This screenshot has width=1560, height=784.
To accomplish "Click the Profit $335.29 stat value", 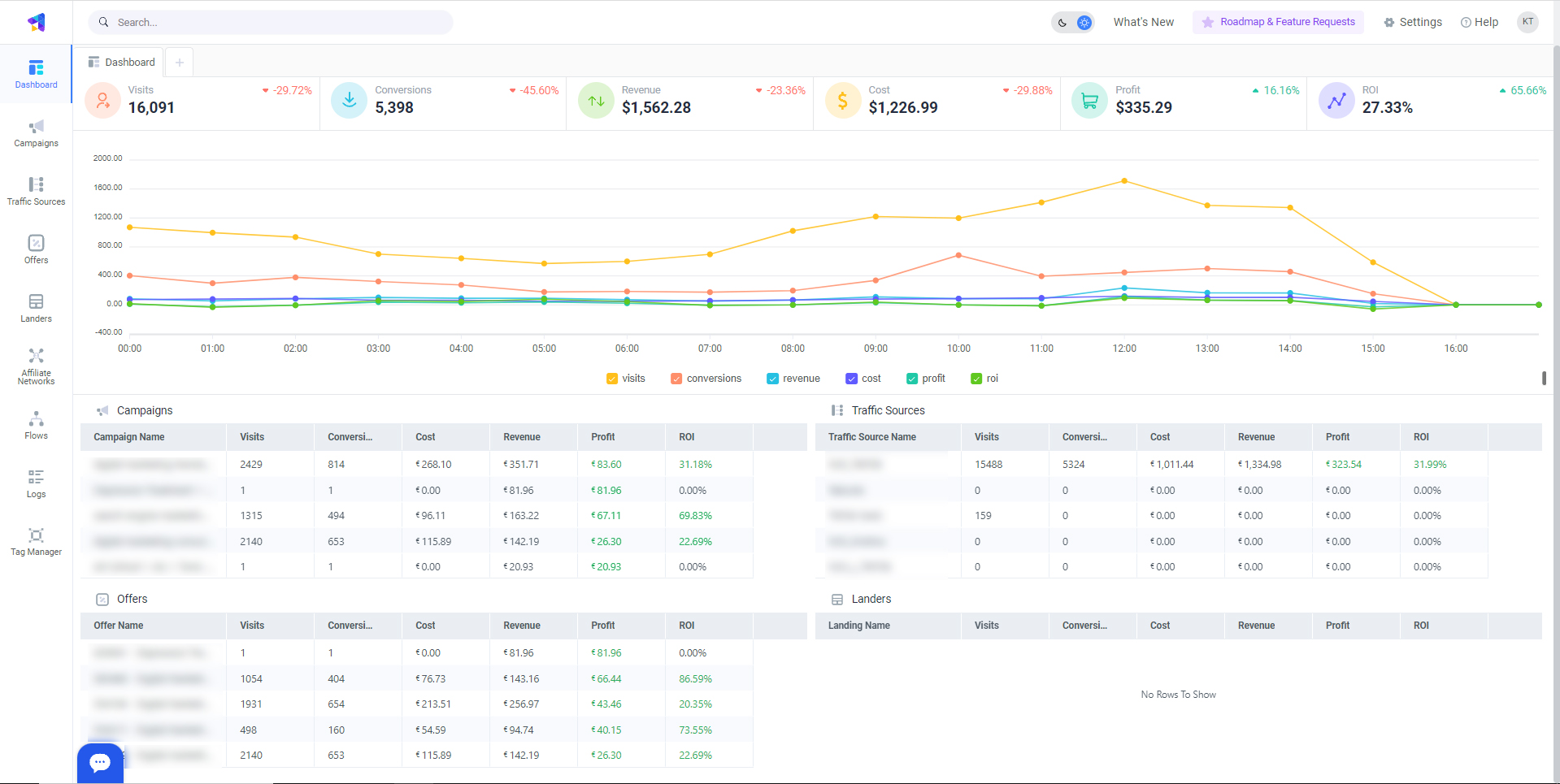I will pyautogui.click(x=1144, y=107).
